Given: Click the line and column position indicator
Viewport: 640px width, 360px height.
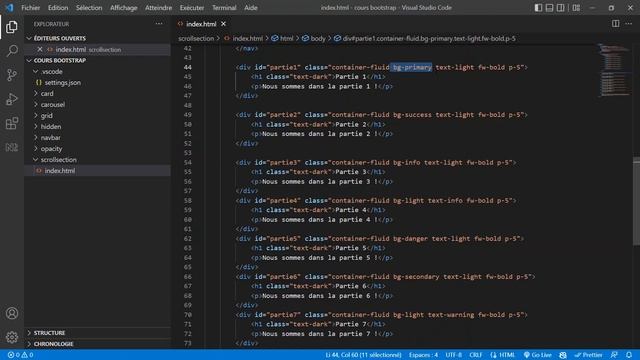Looking at the screenshot, I should point(363,355).
